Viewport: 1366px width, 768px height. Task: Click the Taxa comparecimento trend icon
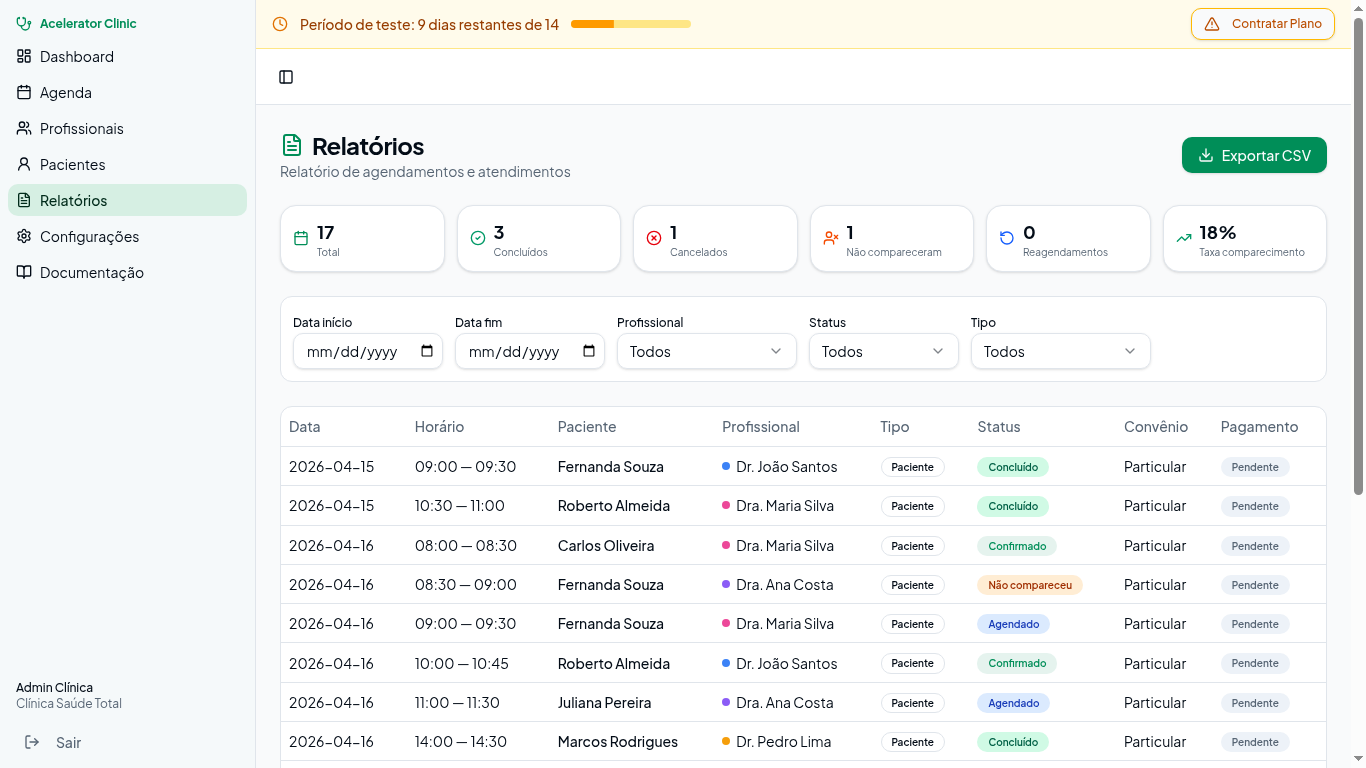tap(1183, 238)
